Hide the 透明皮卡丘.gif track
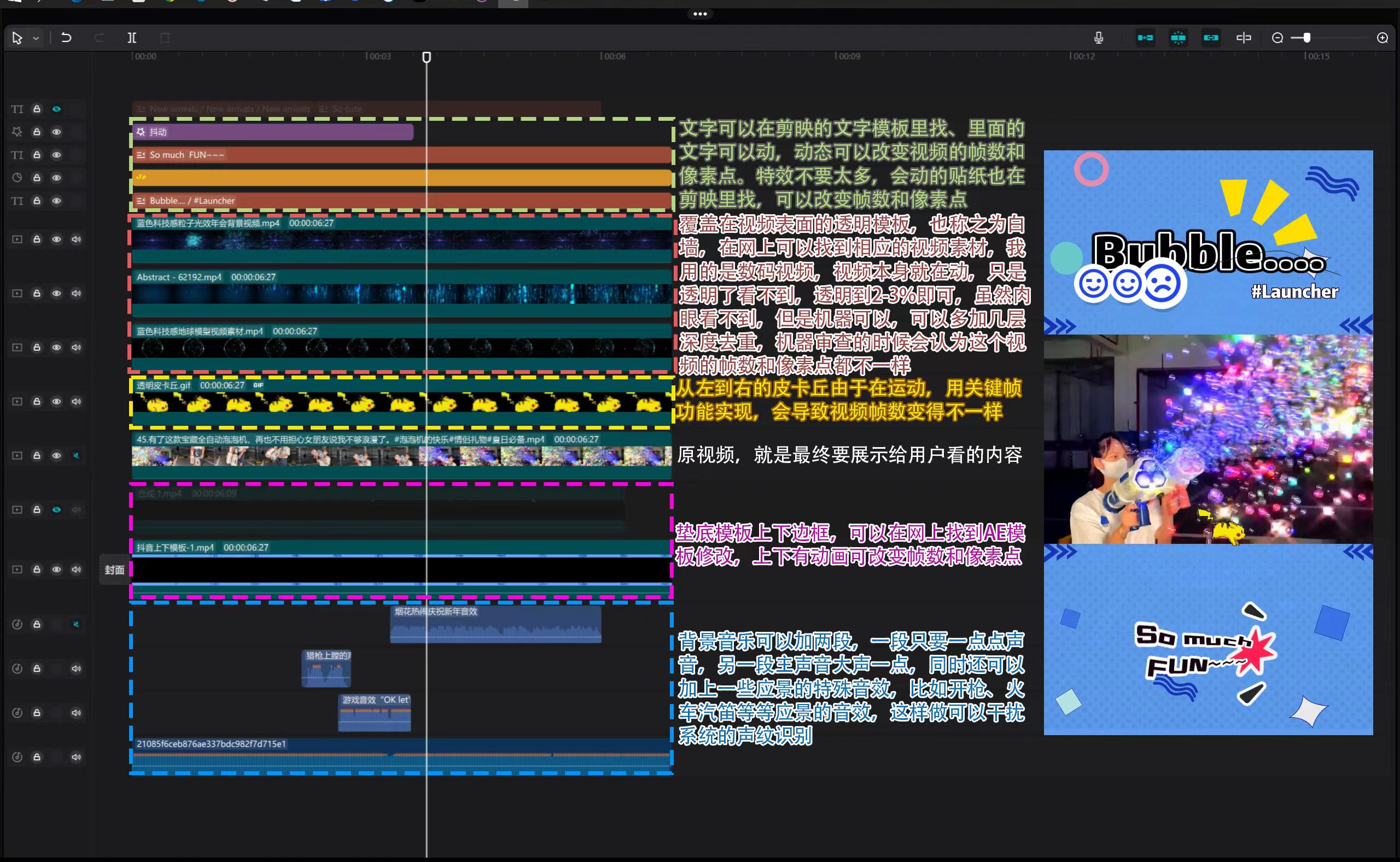This screenshot has width=1400, height=862. tap(56, 401)
